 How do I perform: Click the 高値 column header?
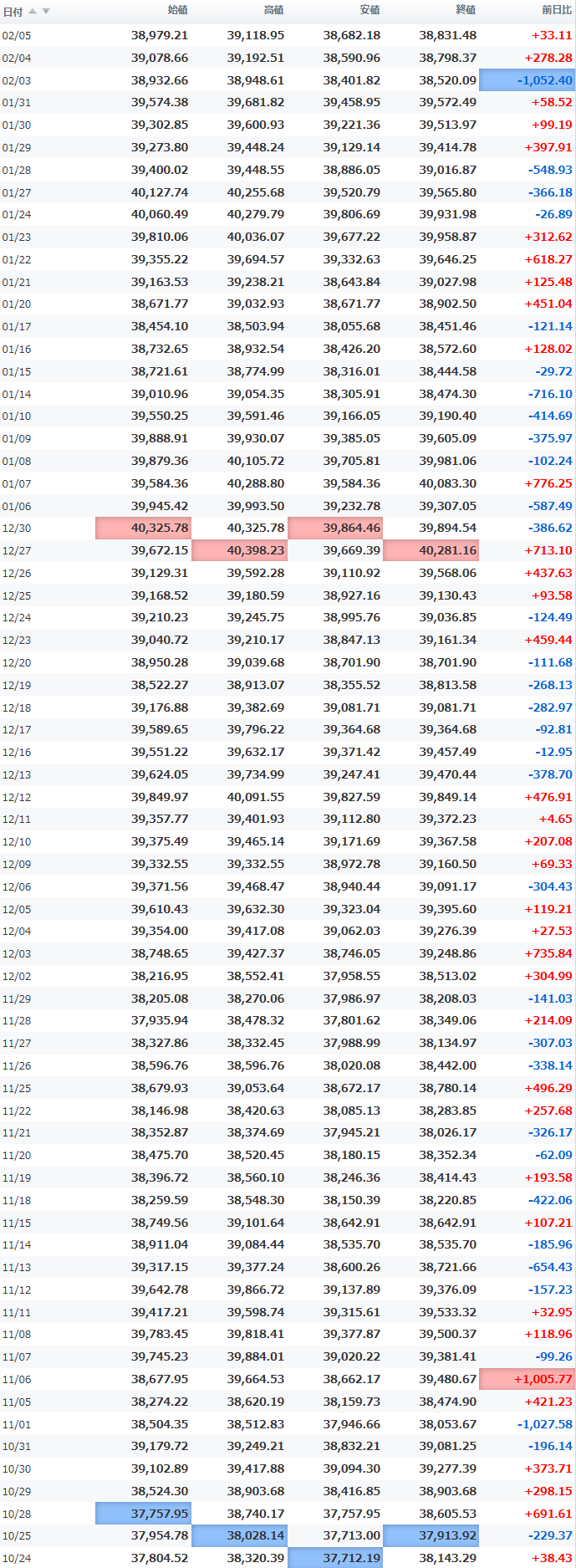273,10
